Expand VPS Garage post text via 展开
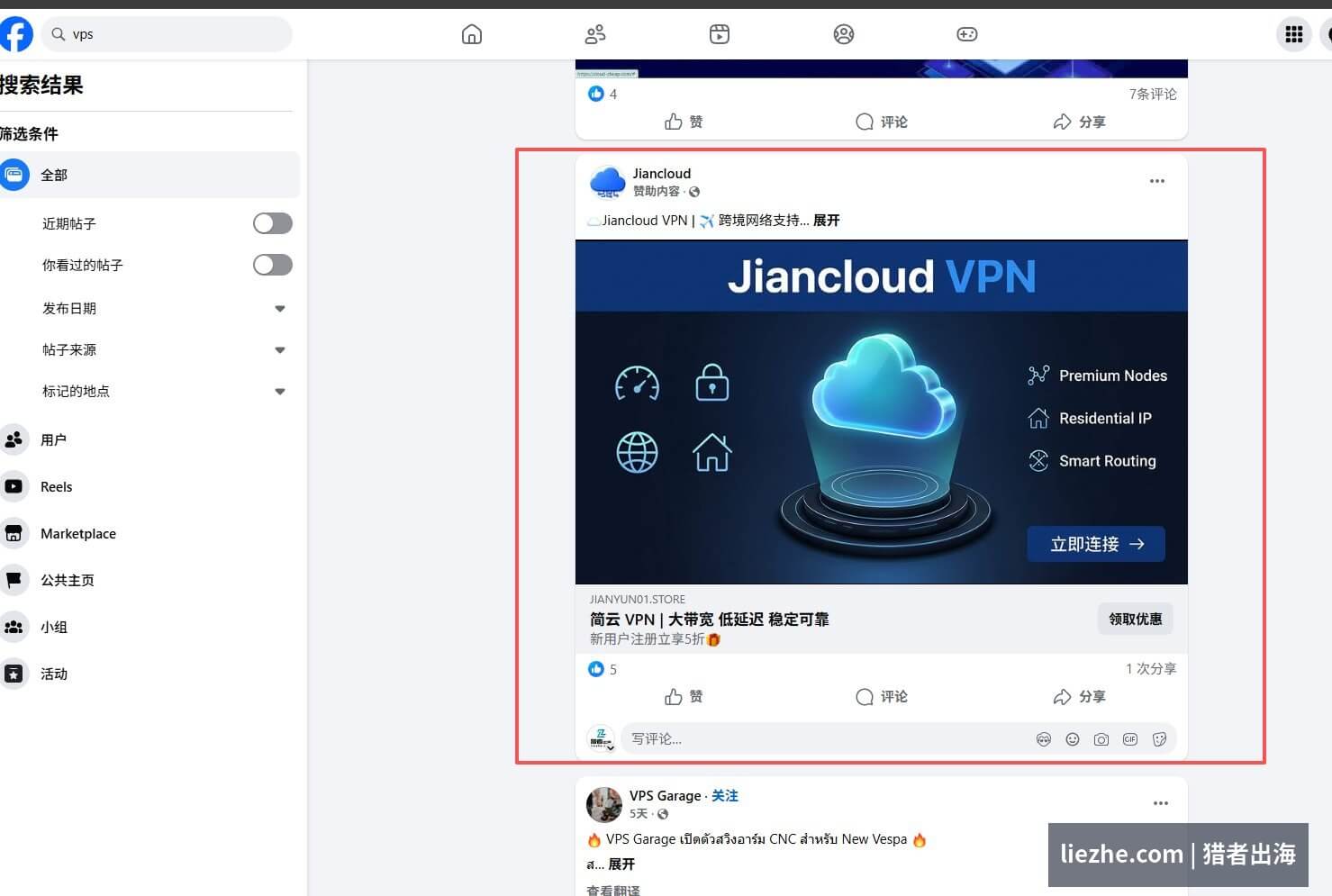The width and height of the screenshot is (1332, 896). [621, 864]
